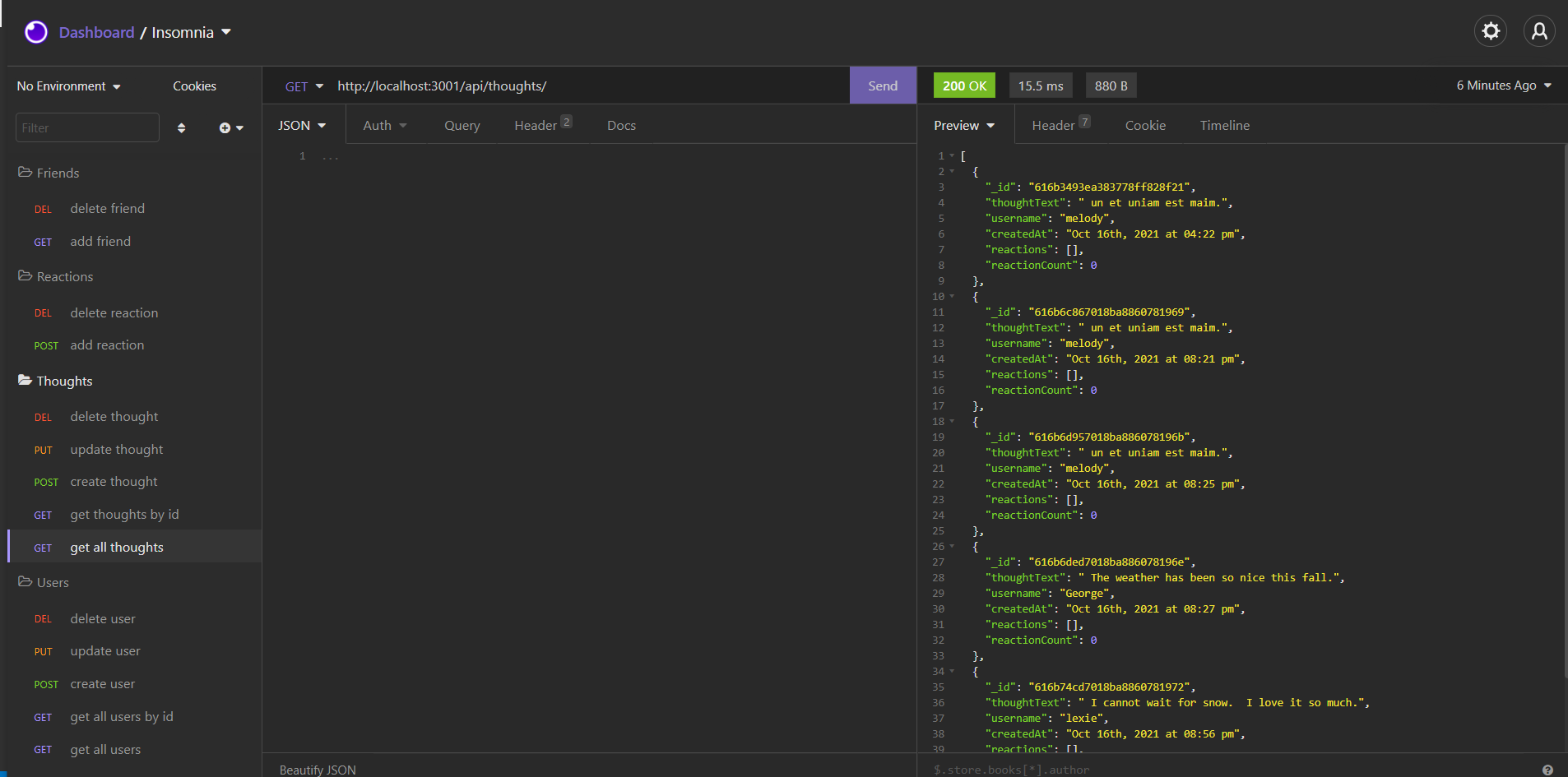Image resolution: width=1568 pixels, height=777 pixels.
Task: Click the sort requests arrows icon
Action: point(181,127)
